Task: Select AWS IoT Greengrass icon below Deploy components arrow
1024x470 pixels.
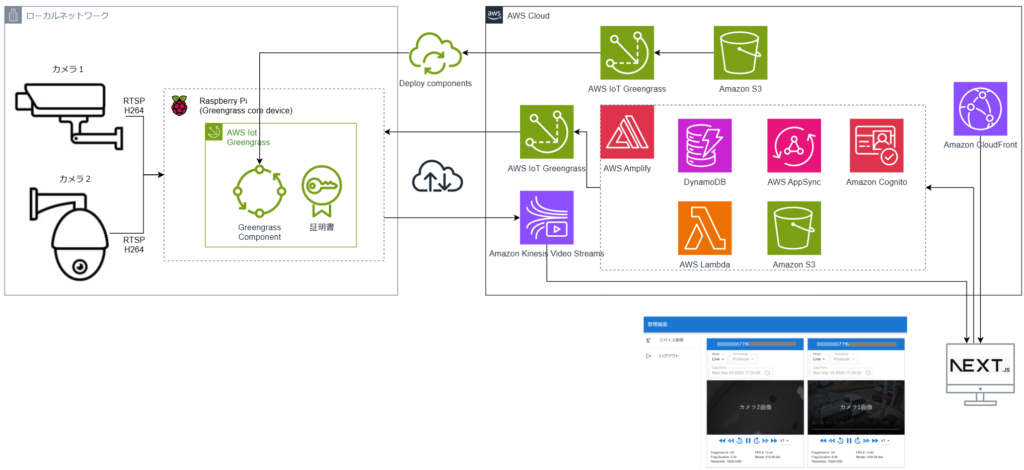Action: (628, 53)
